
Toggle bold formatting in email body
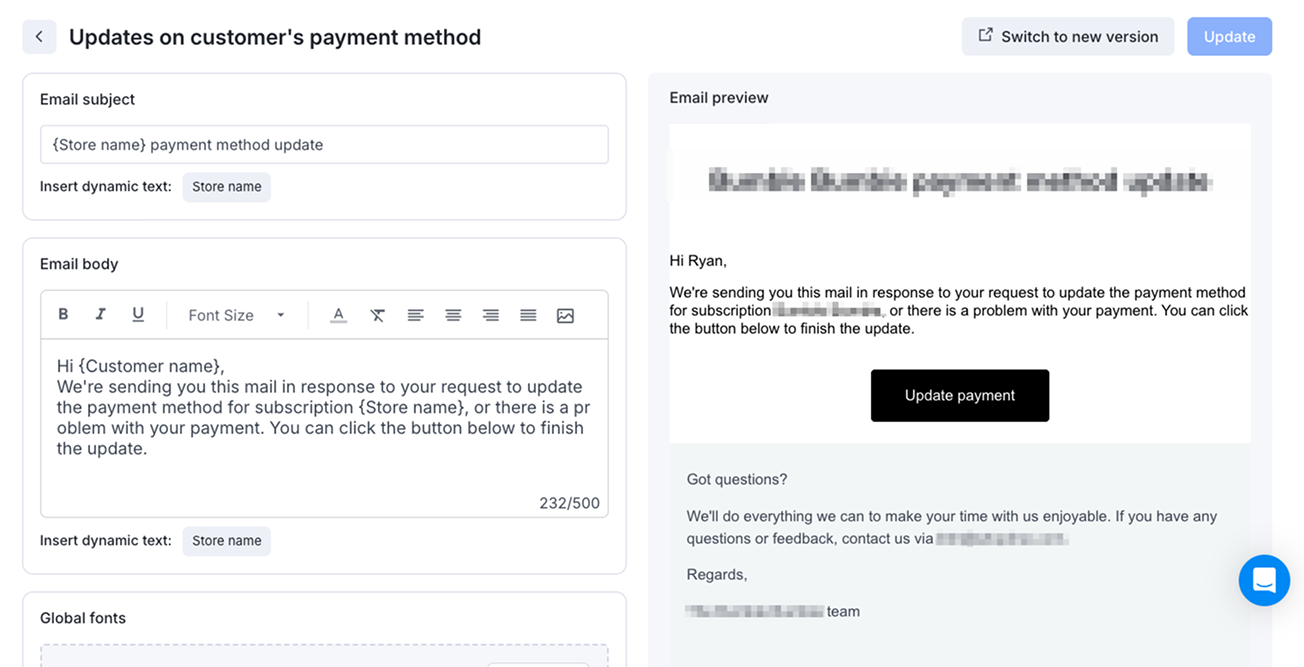pyautogui.click(x=63, y=315)
